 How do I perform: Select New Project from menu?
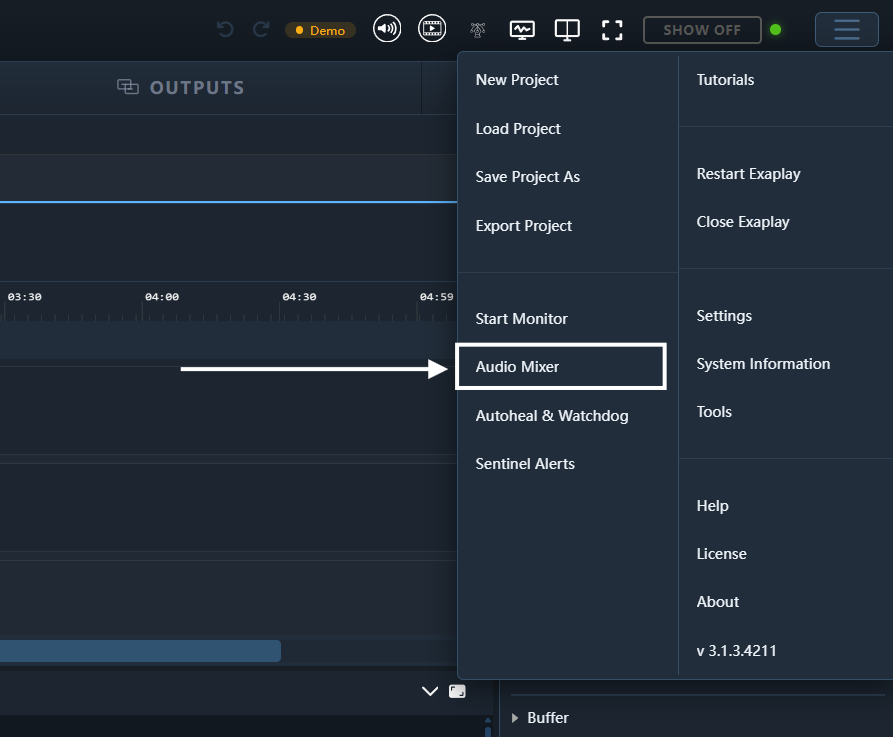click(x=517, y=80)
